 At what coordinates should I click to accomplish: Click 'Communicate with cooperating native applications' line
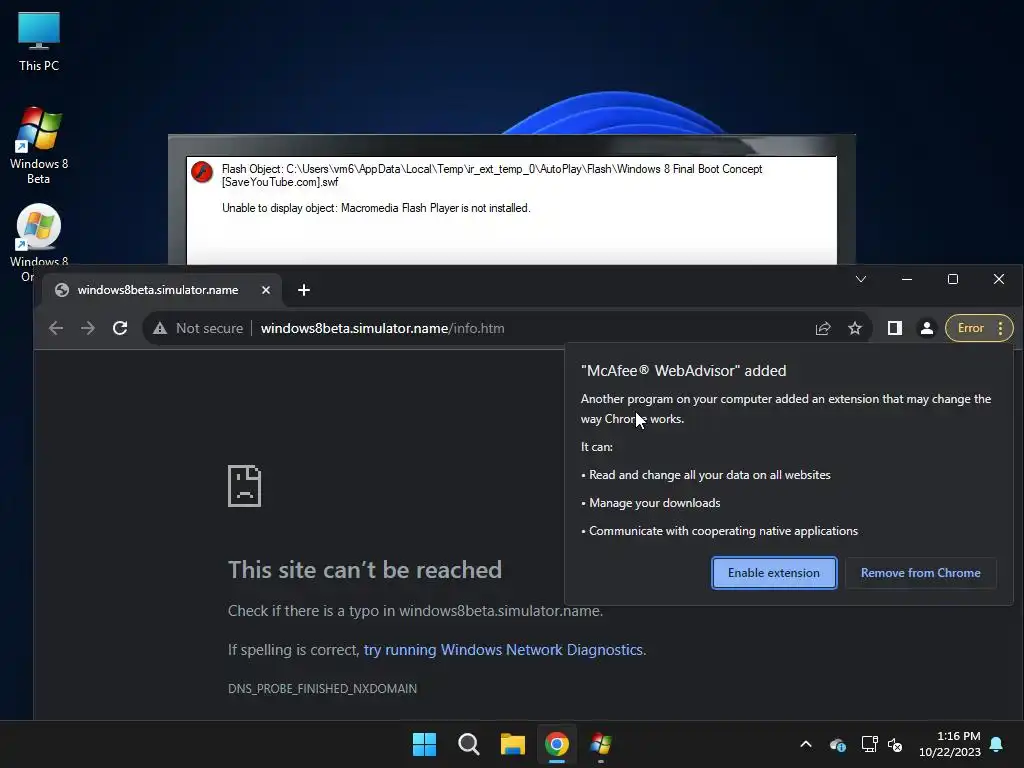point(724,531)
